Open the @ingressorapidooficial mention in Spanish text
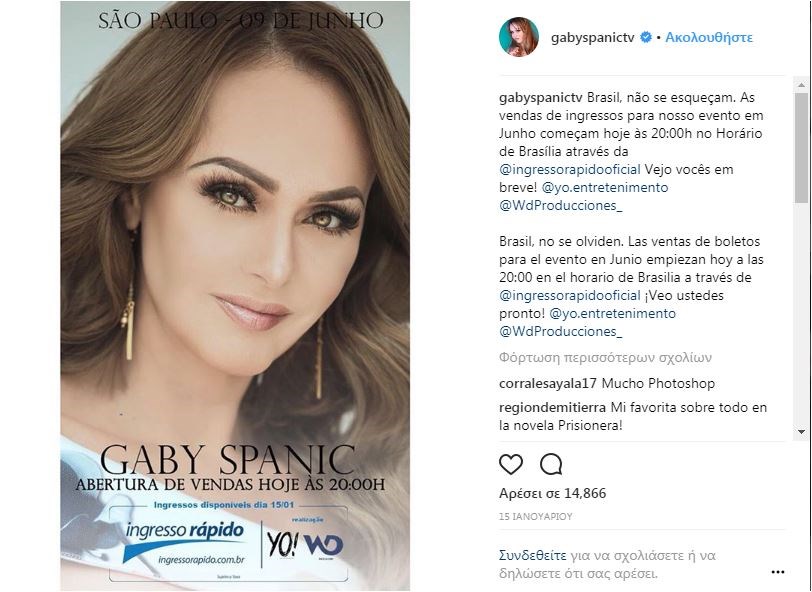 [570, 296]
